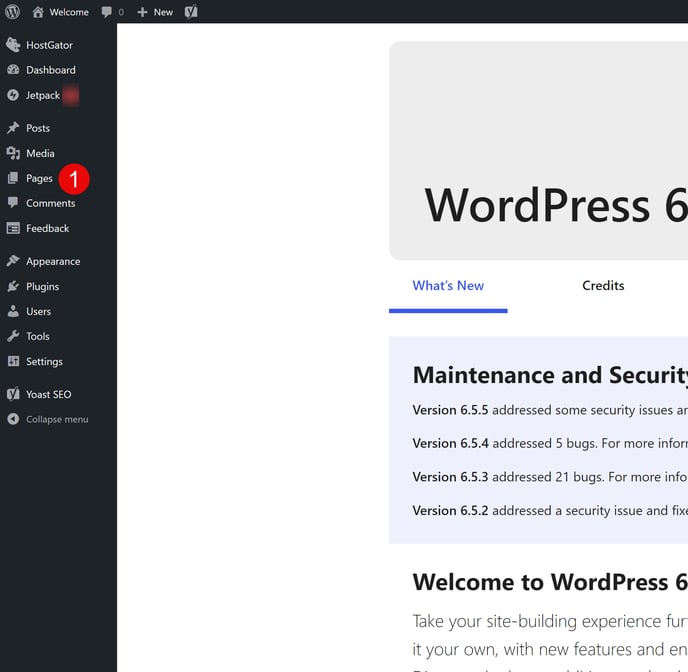Go to Dashboard in sidebar
688x672 pixels.
pyautogui.click(x=50, y=70)
